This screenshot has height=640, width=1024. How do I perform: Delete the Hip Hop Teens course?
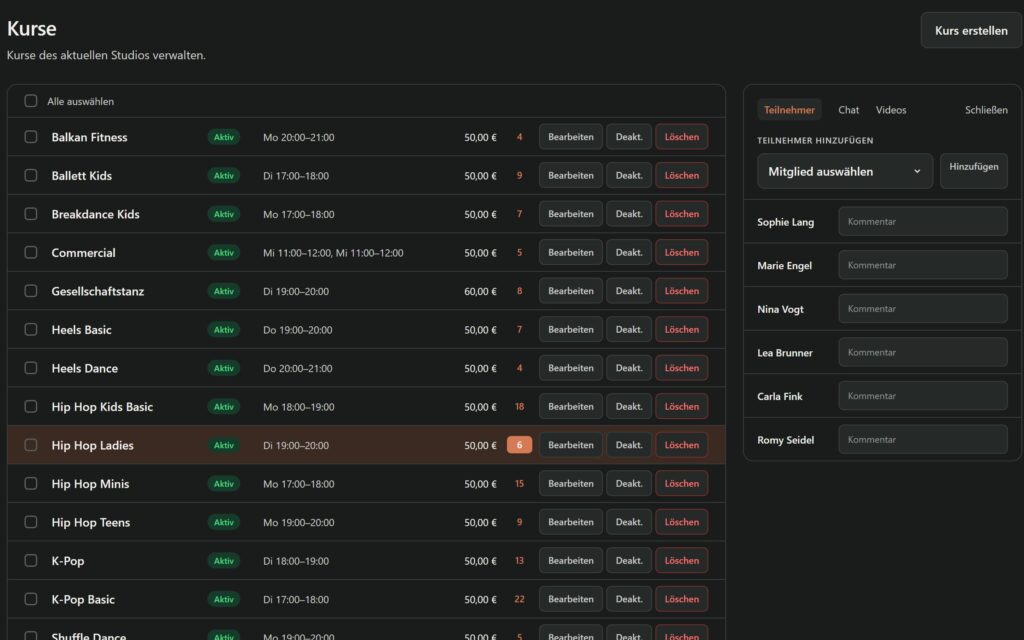coord(682,522)
